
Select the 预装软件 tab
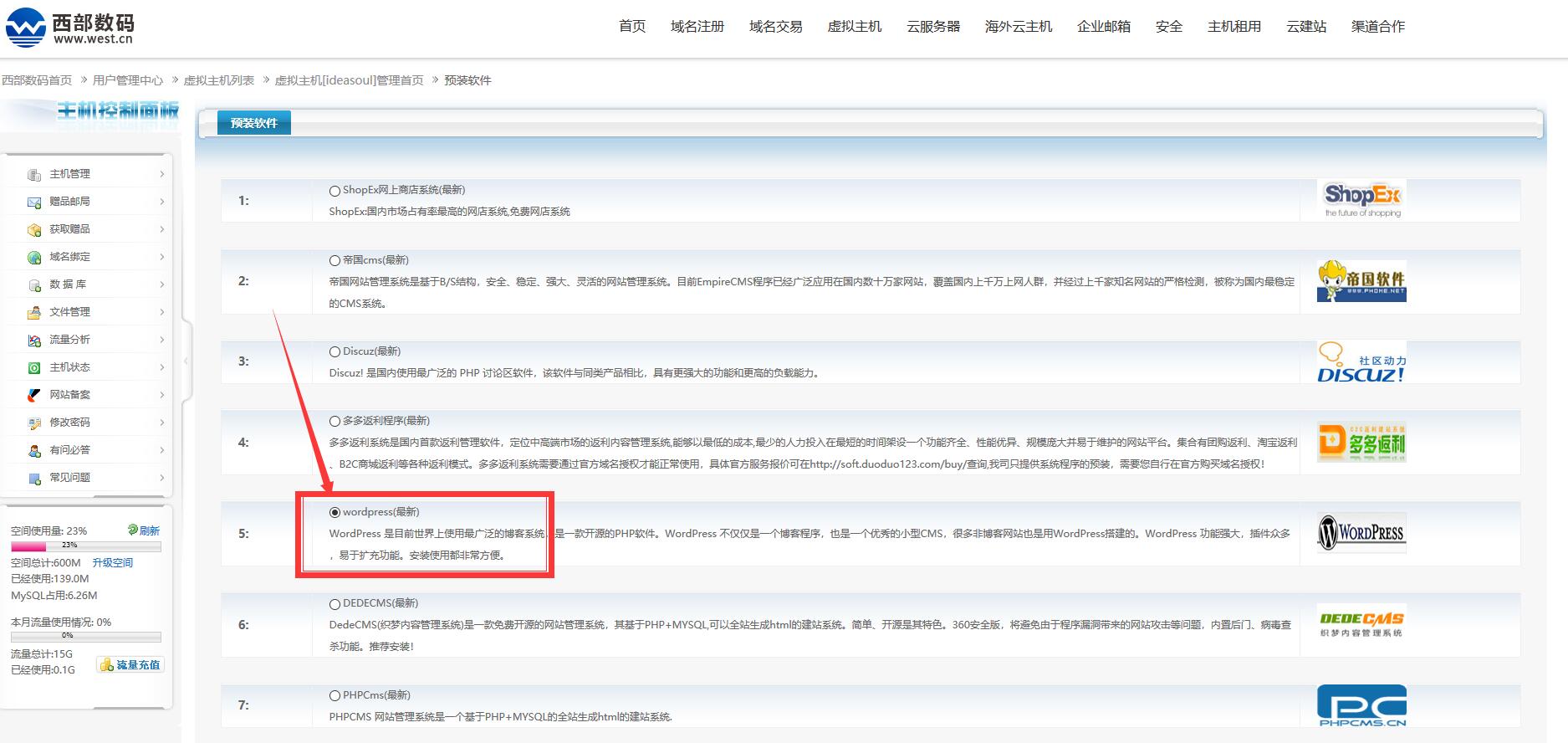[x=254, y=123]
